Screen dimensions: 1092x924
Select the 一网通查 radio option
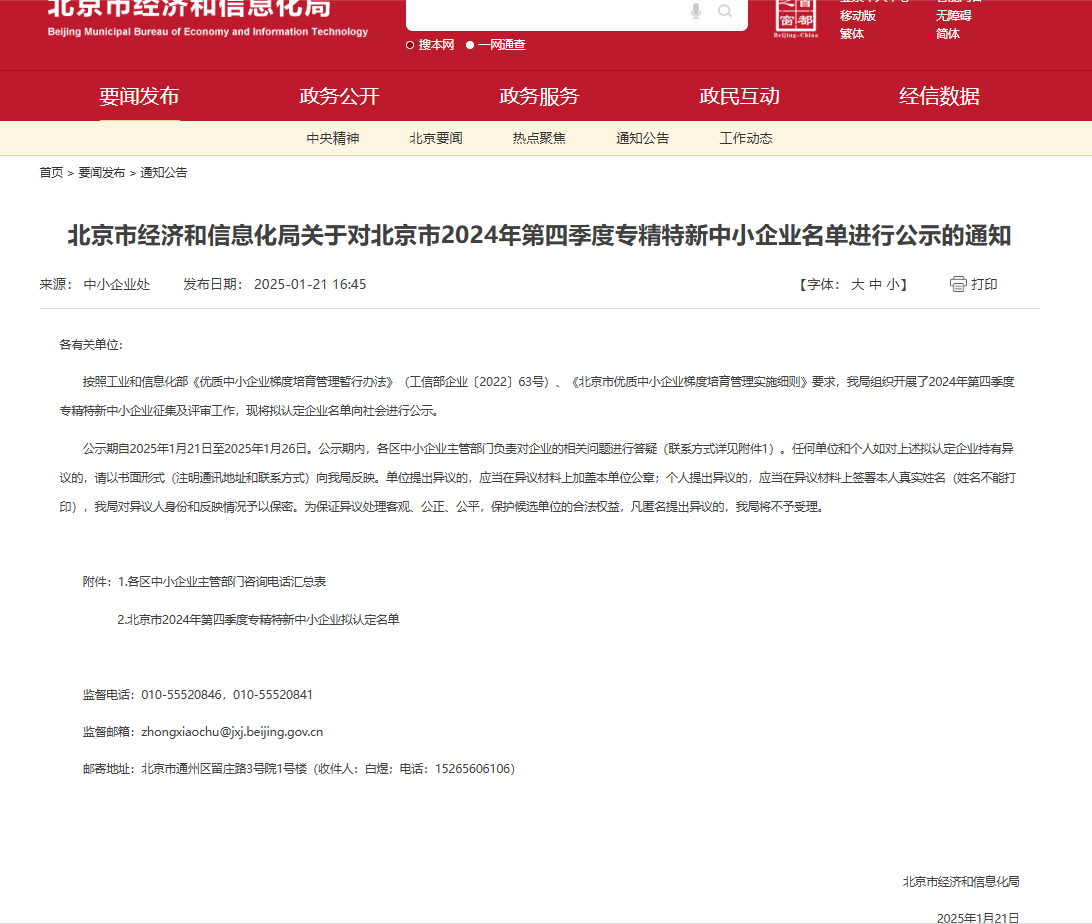(470, 45)
